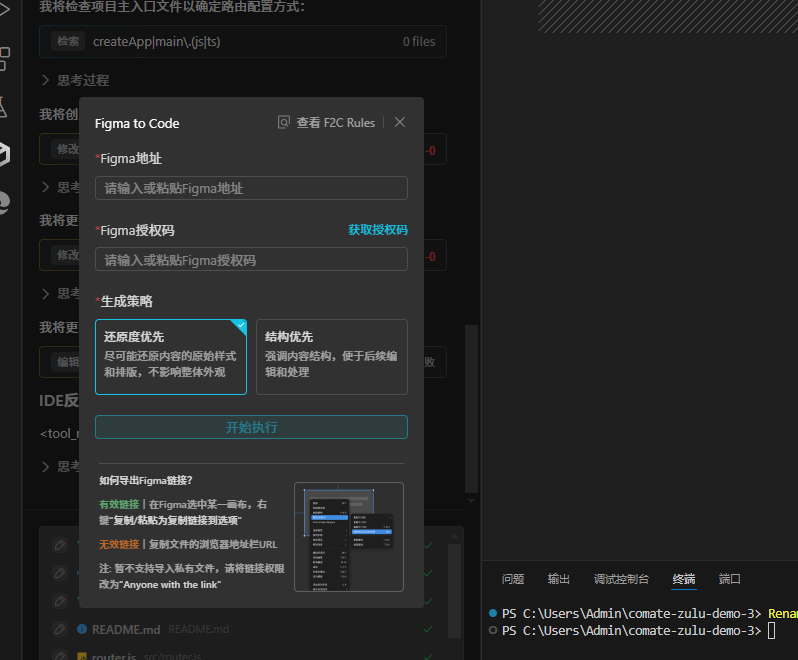Select the 还原度优先 generation strategy

tap(171, 357)
